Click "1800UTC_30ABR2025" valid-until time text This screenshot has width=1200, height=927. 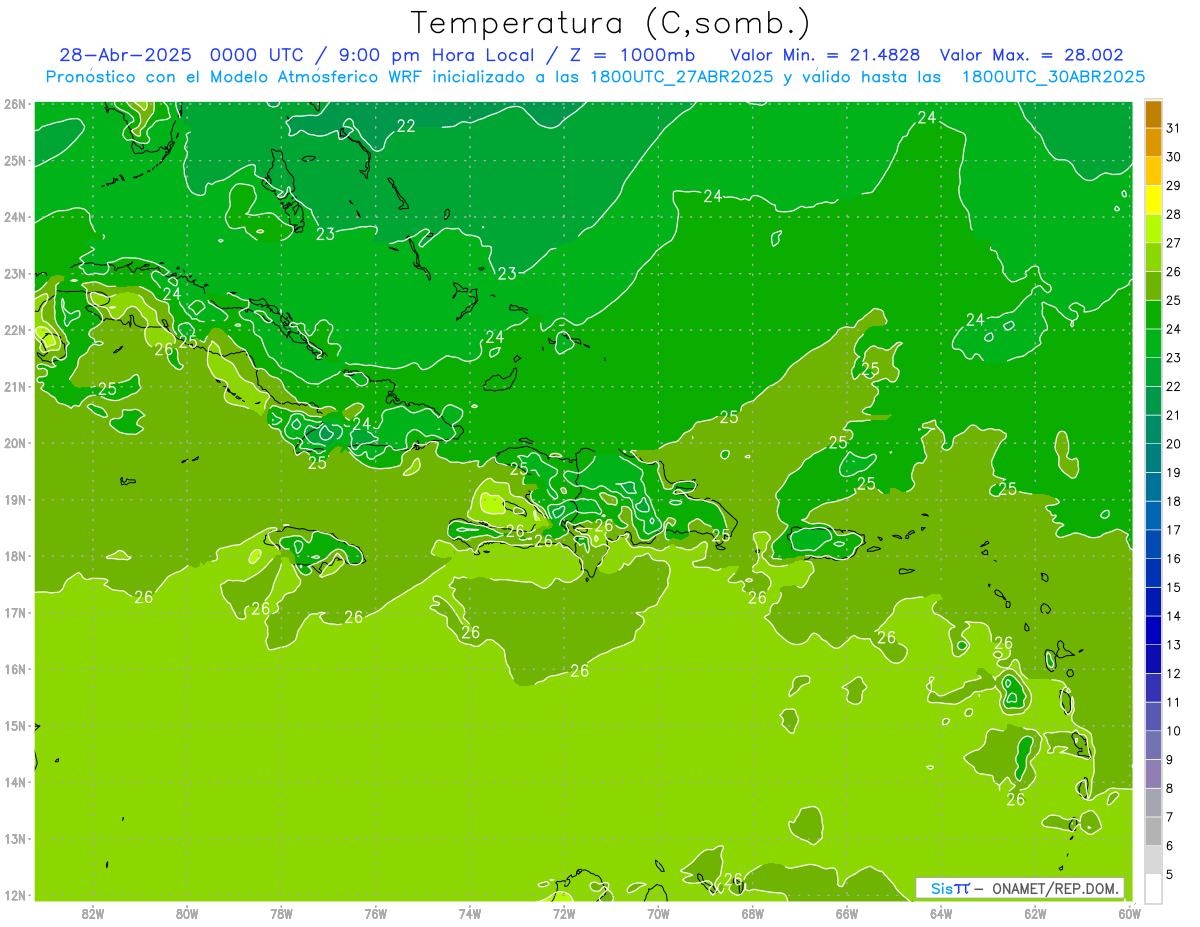point(1053,77)
